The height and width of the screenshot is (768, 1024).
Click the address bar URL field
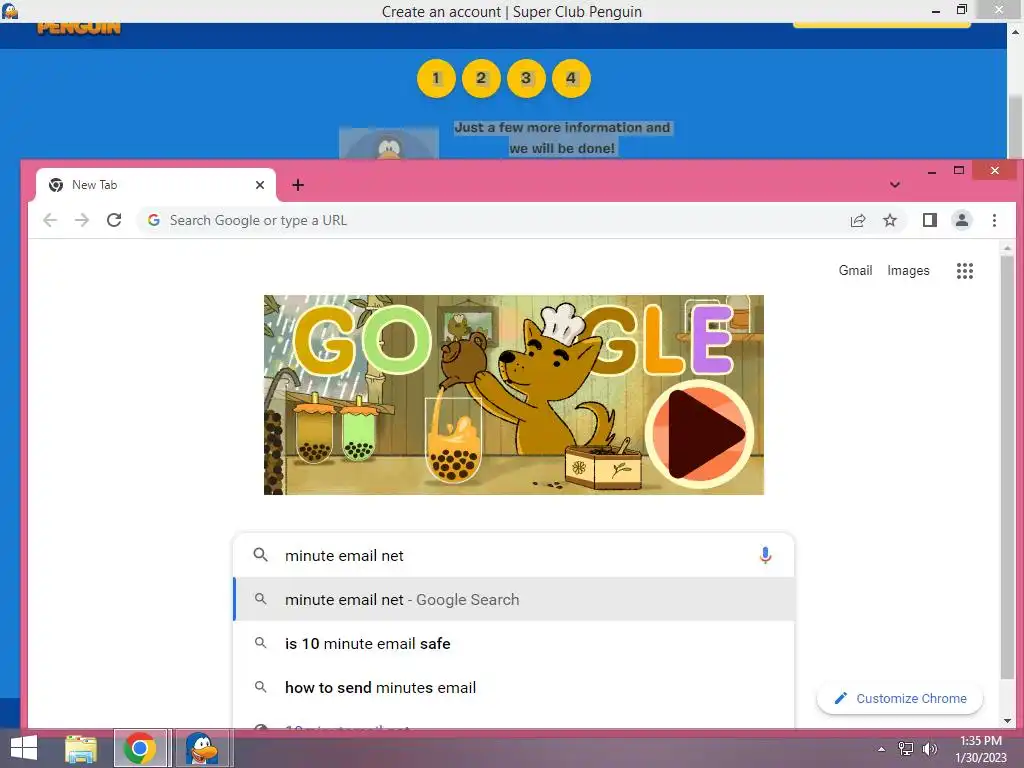[x=490, y=221]
